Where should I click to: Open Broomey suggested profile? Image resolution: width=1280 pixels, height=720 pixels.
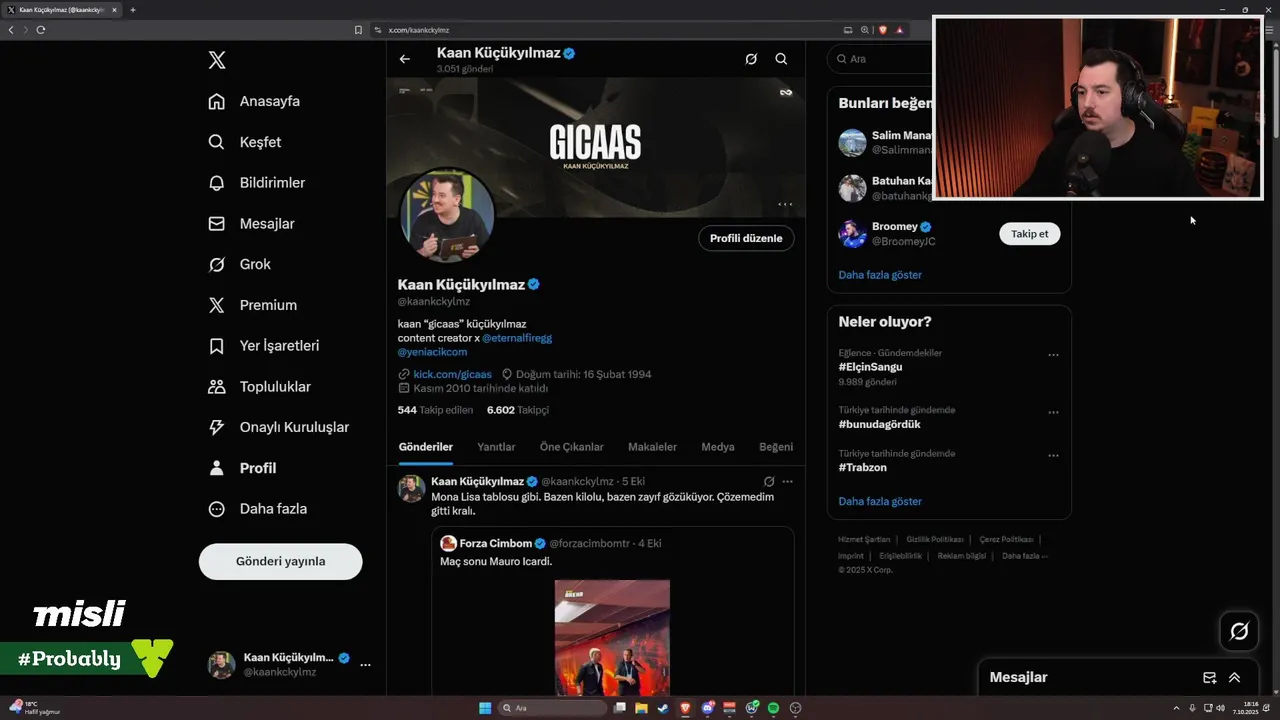point(894,227)
